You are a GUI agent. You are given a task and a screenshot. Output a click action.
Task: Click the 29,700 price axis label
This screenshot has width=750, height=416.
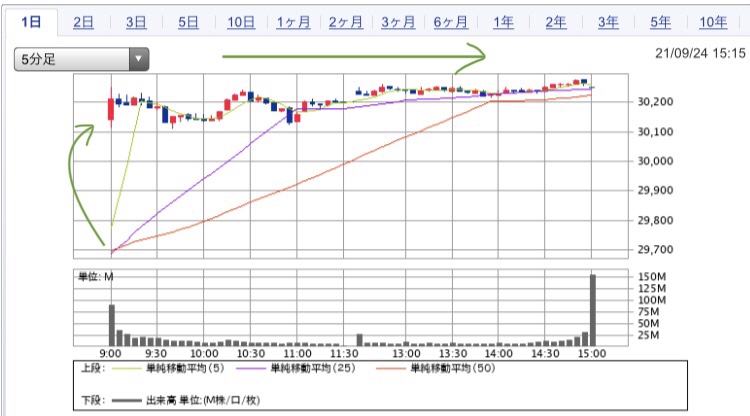655,250
